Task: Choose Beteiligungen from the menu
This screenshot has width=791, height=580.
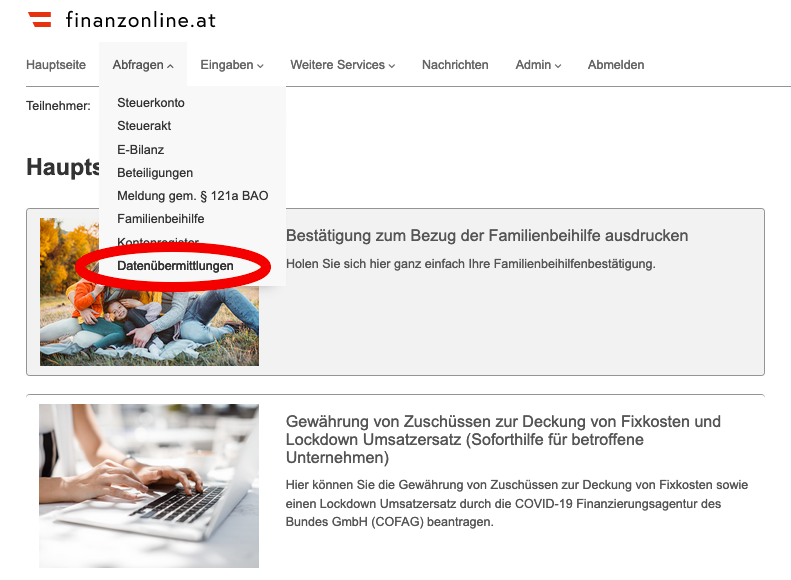Action: pos(155,172)
